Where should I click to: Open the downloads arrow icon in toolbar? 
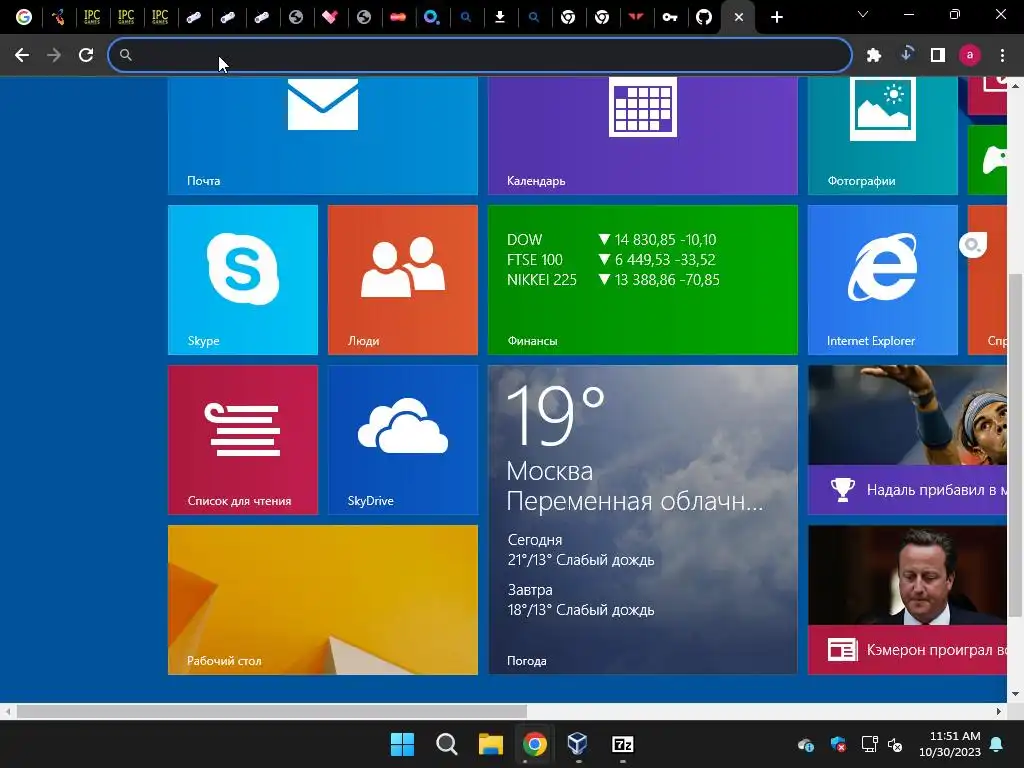click(906, 55)
